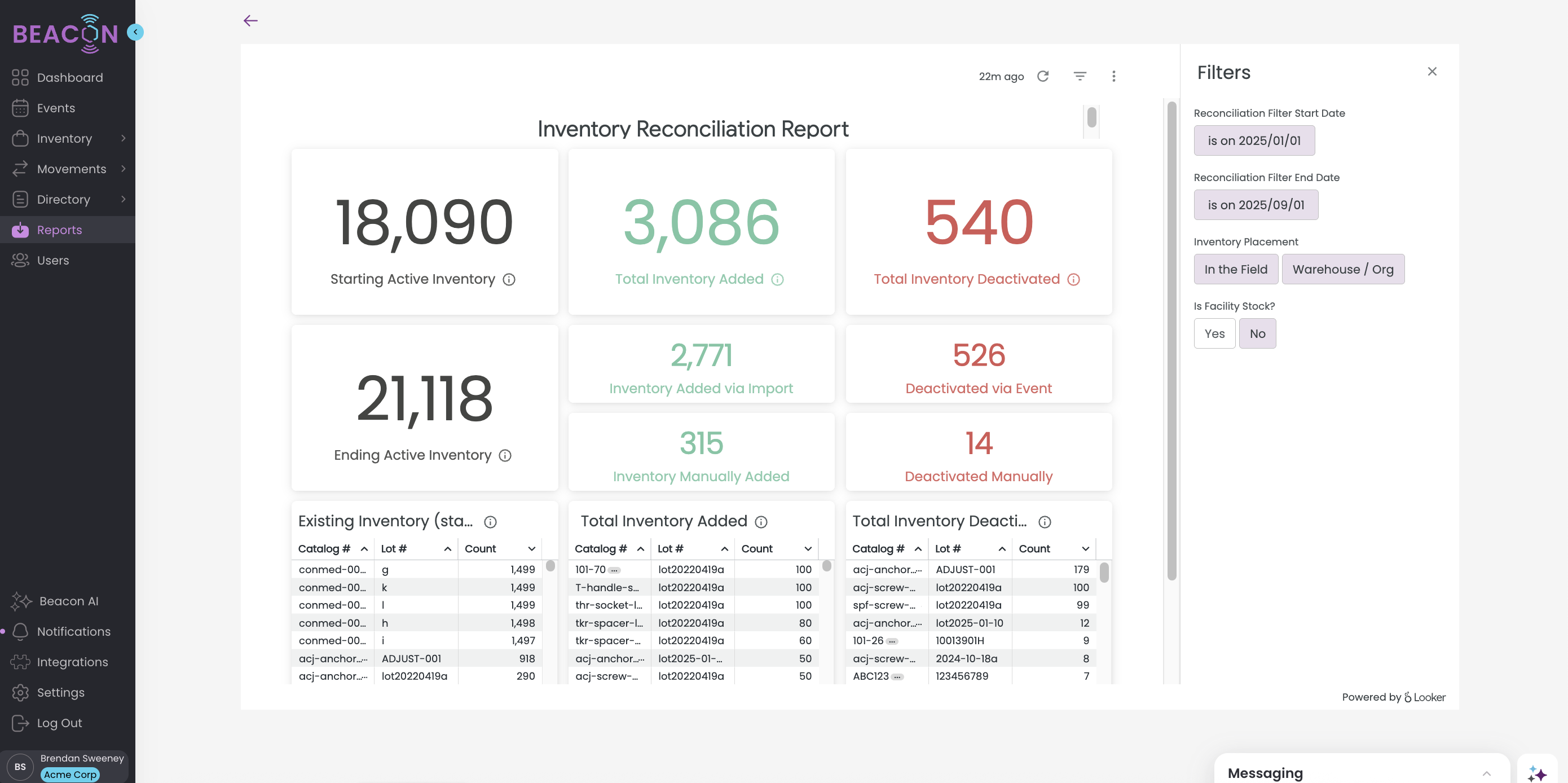Toggle the Warehouse / Org placement option
The height and width of the screenshot is (783, 1568).
click(1342, 269)
